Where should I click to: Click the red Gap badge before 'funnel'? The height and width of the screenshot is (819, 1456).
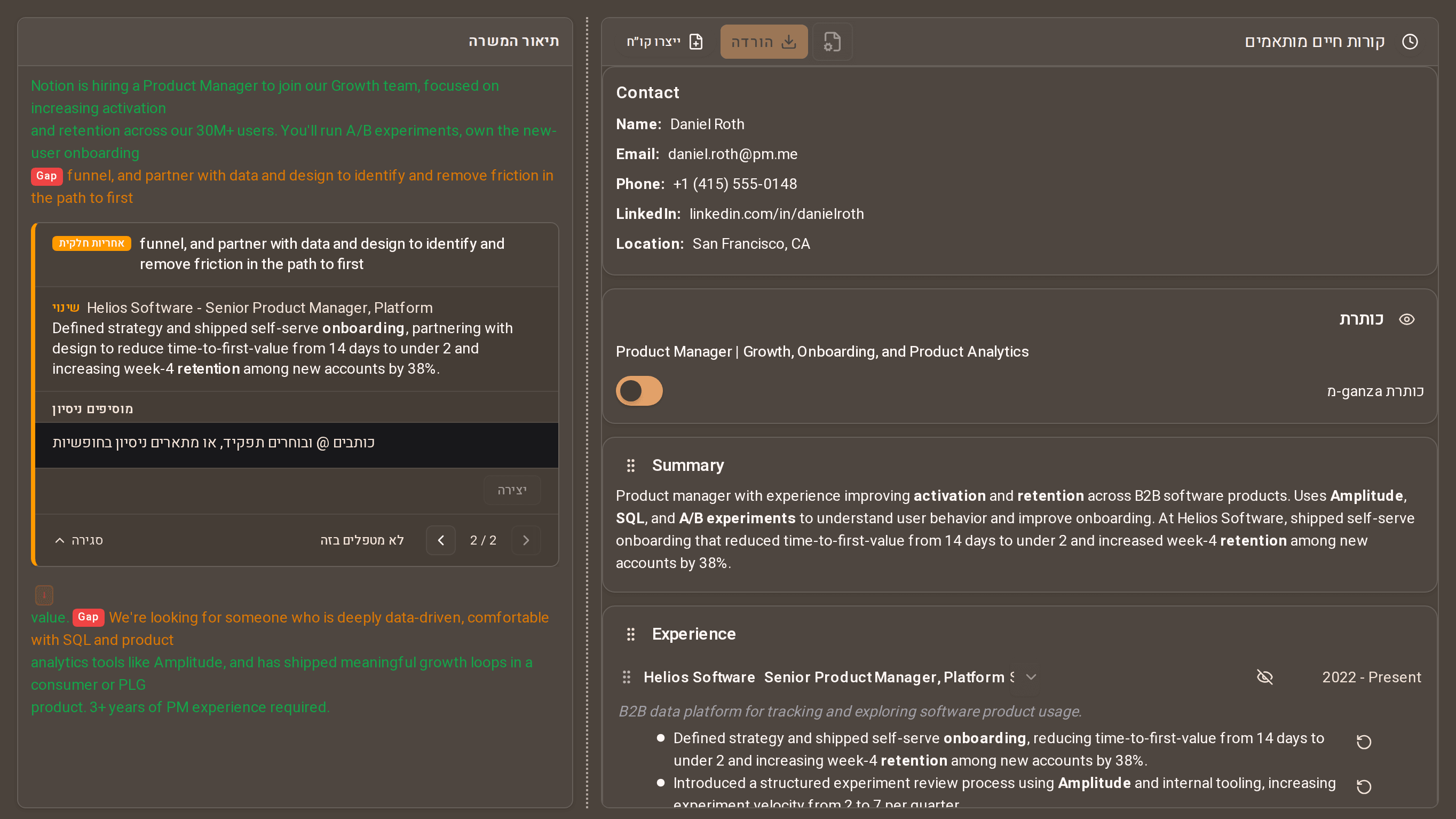pos(47,176)
